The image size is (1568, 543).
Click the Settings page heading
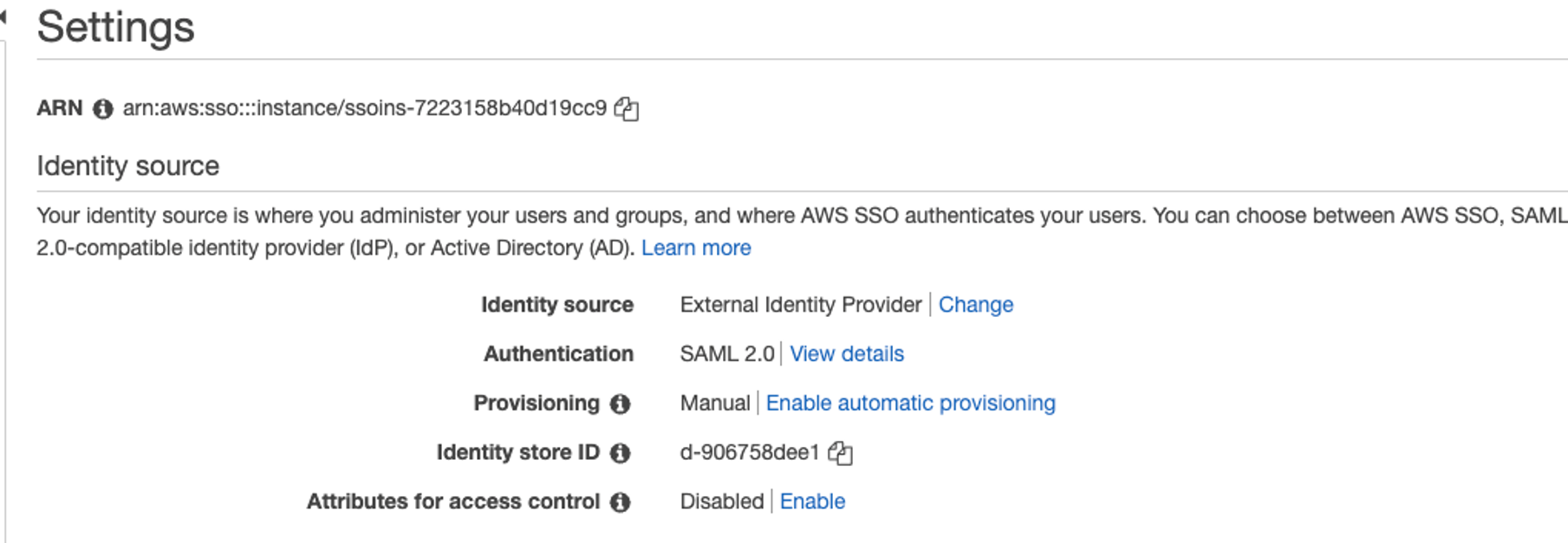coord(116,27)
